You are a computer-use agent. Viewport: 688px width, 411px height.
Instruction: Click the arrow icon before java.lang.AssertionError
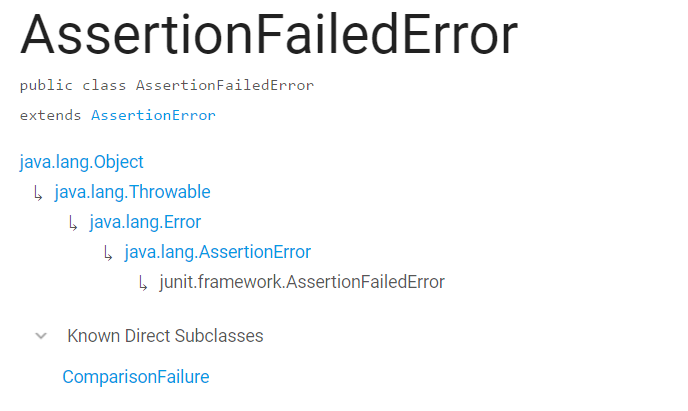tap(108, 253)
